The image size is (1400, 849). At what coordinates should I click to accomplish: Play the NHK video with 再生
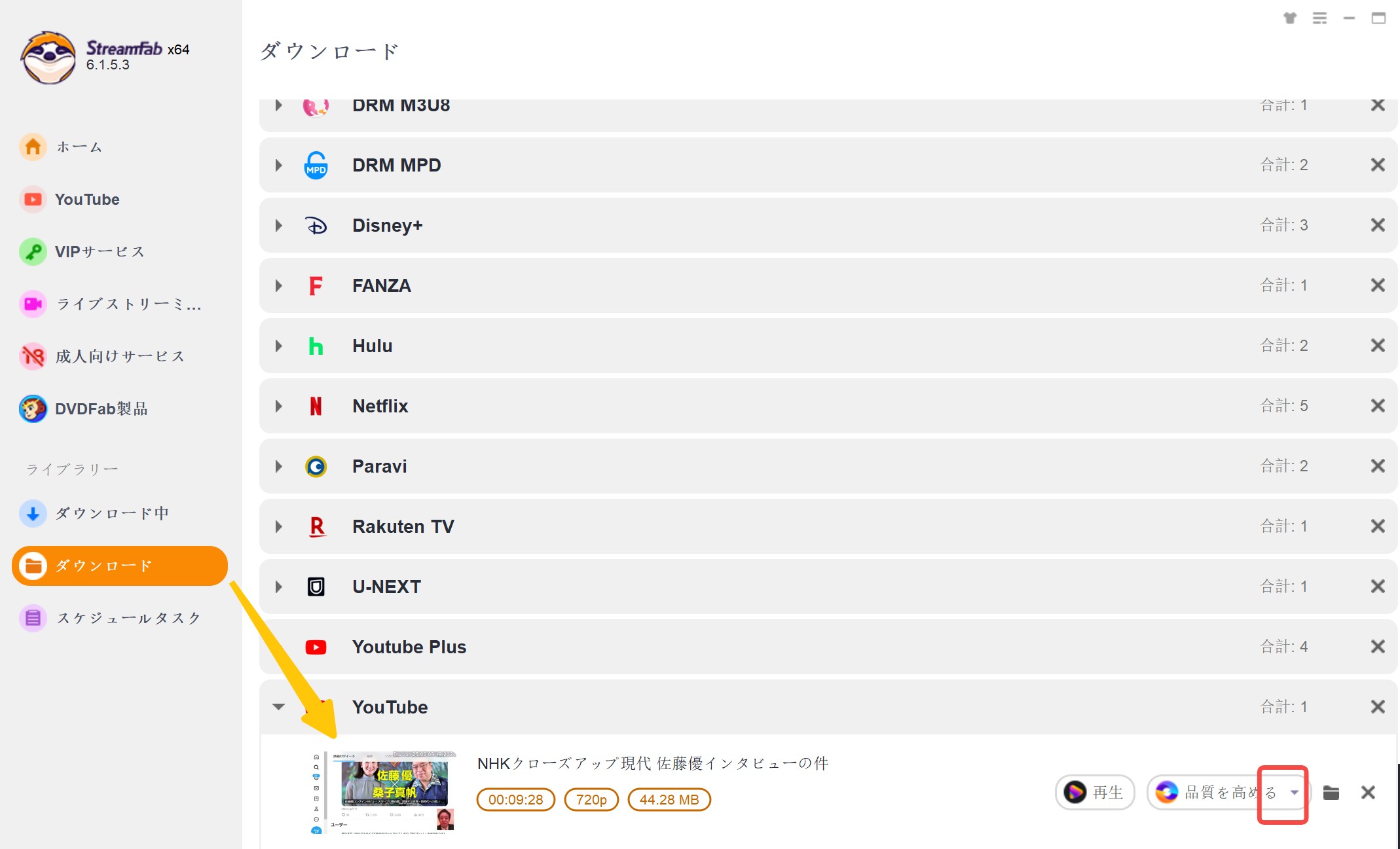[1094, 792]
